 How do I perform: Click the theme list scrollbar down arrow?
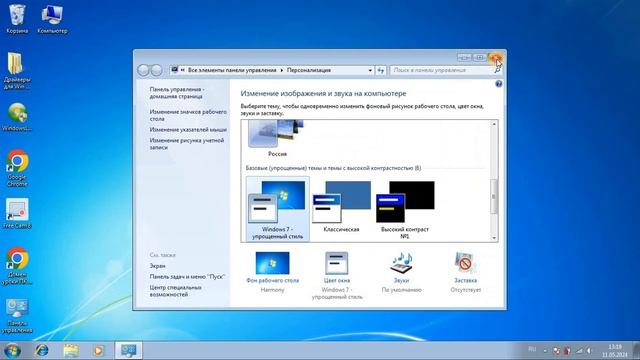494,238
